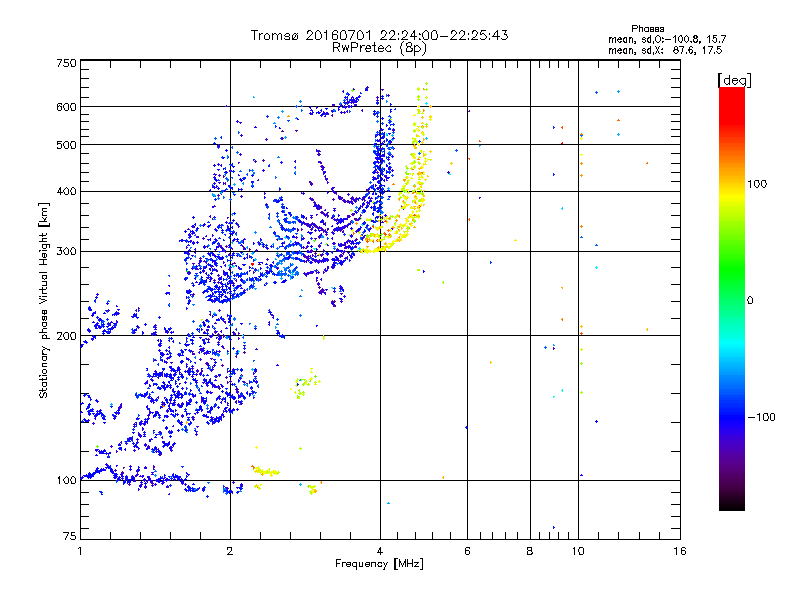
Task: Click the plot title 'Tromsø 20160701 22:24:00-22:25:43'
Action: [380, 35]
